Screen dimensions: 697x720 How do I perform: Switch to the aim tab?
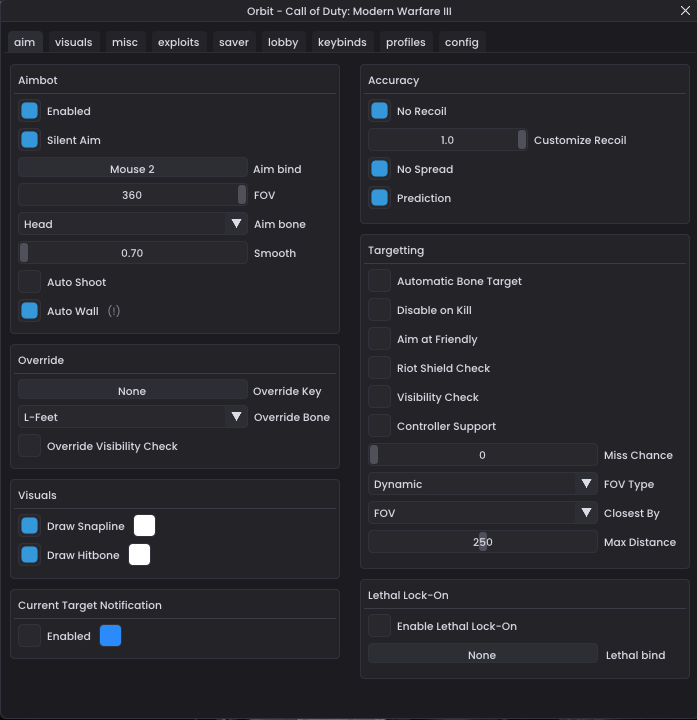24,42
